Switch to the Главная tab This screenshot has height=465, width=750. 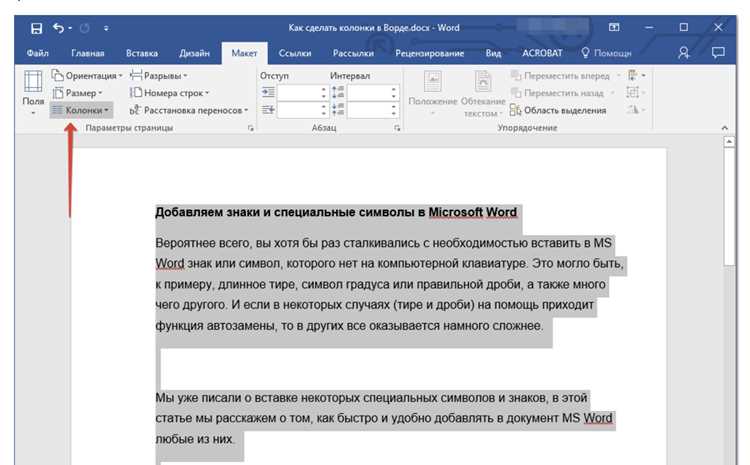click(88, 53)
